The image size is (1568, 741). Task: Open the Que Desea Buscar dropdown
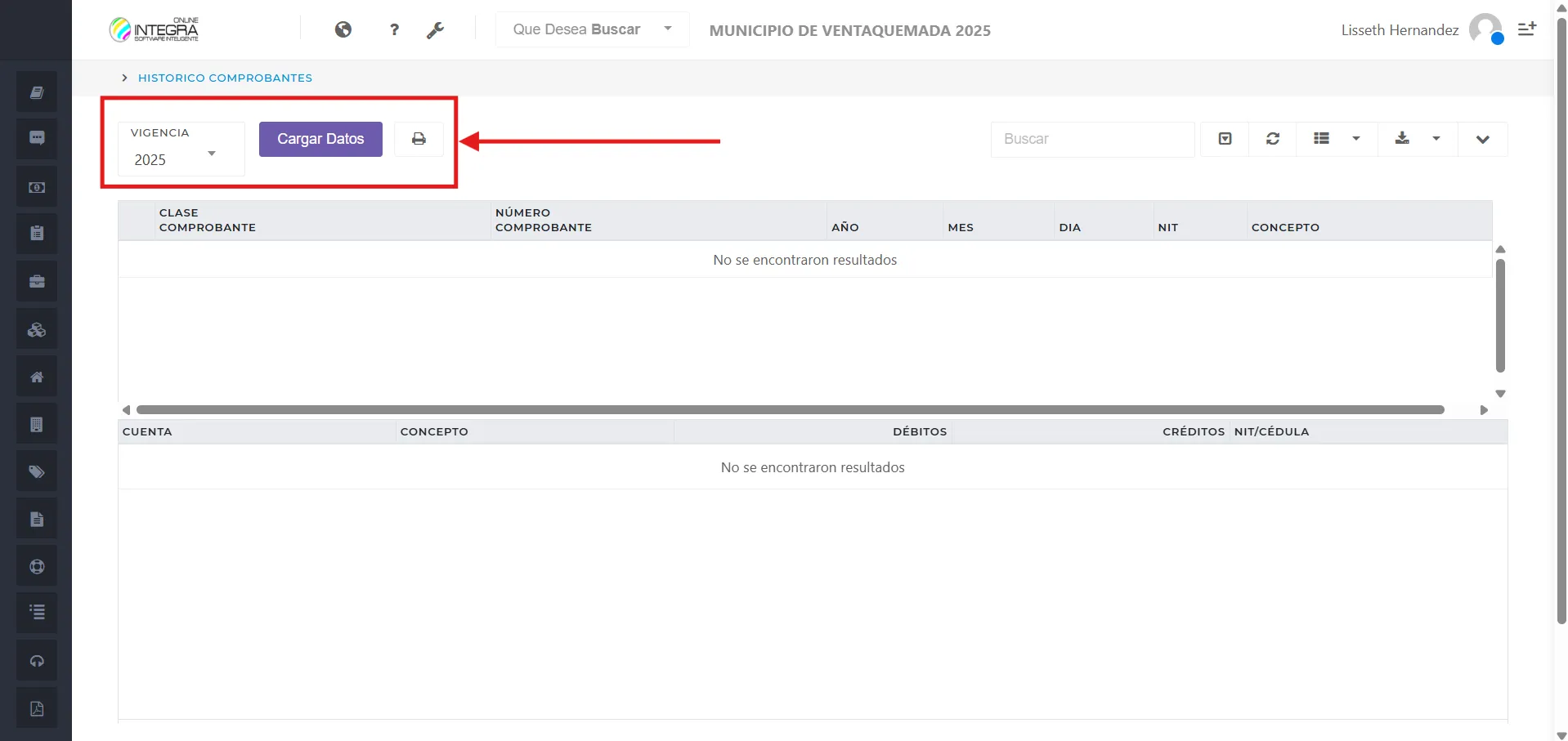tap(590, 29)
